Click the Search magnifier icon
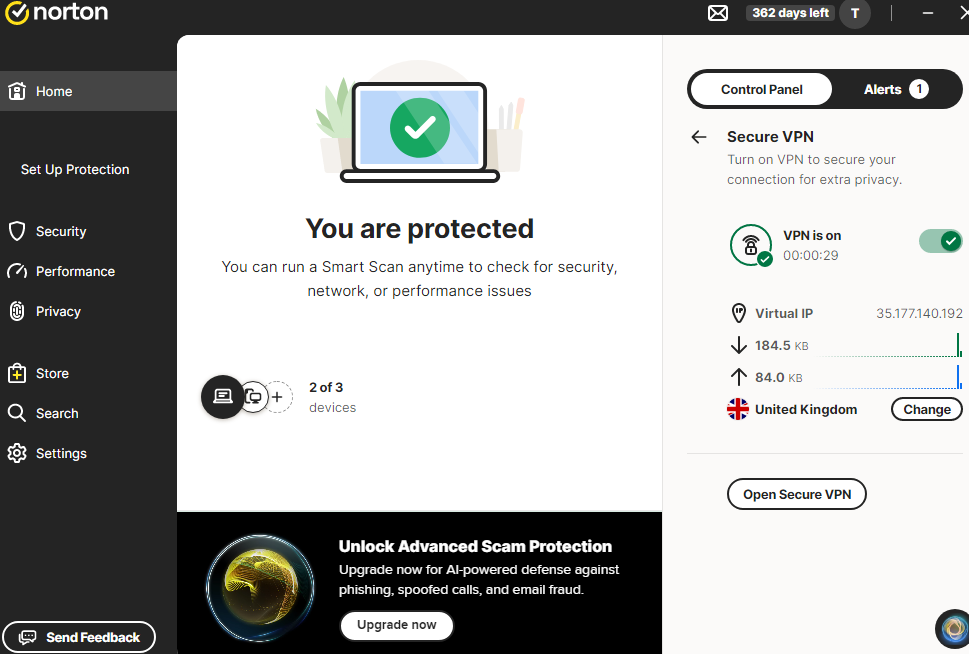Image resolution: width=969 pixels, height=654 pixels. [x=17, y=413]
